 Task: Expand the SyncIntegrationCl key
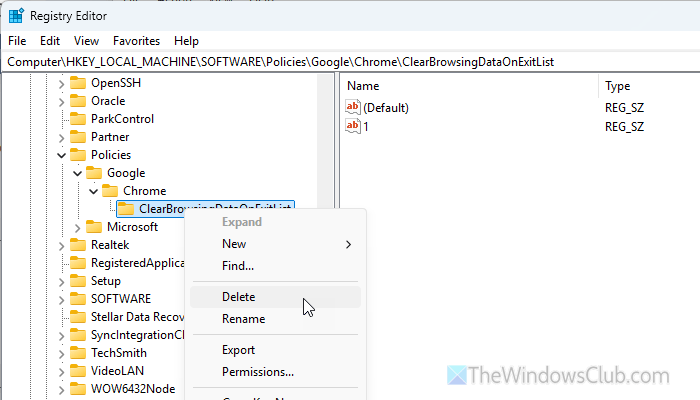pos(62,336)
